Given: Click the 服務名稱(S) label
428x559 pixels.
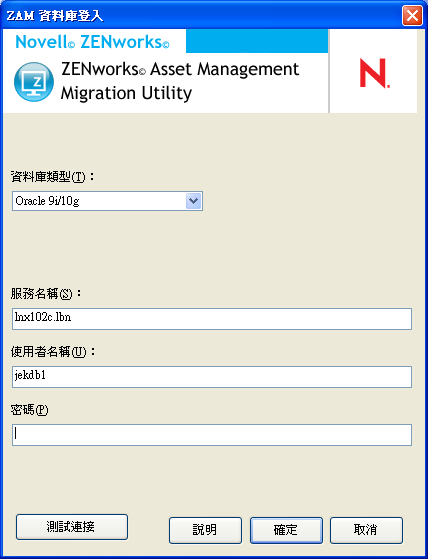Looking at the screenshot, I should tap(46, 294).
